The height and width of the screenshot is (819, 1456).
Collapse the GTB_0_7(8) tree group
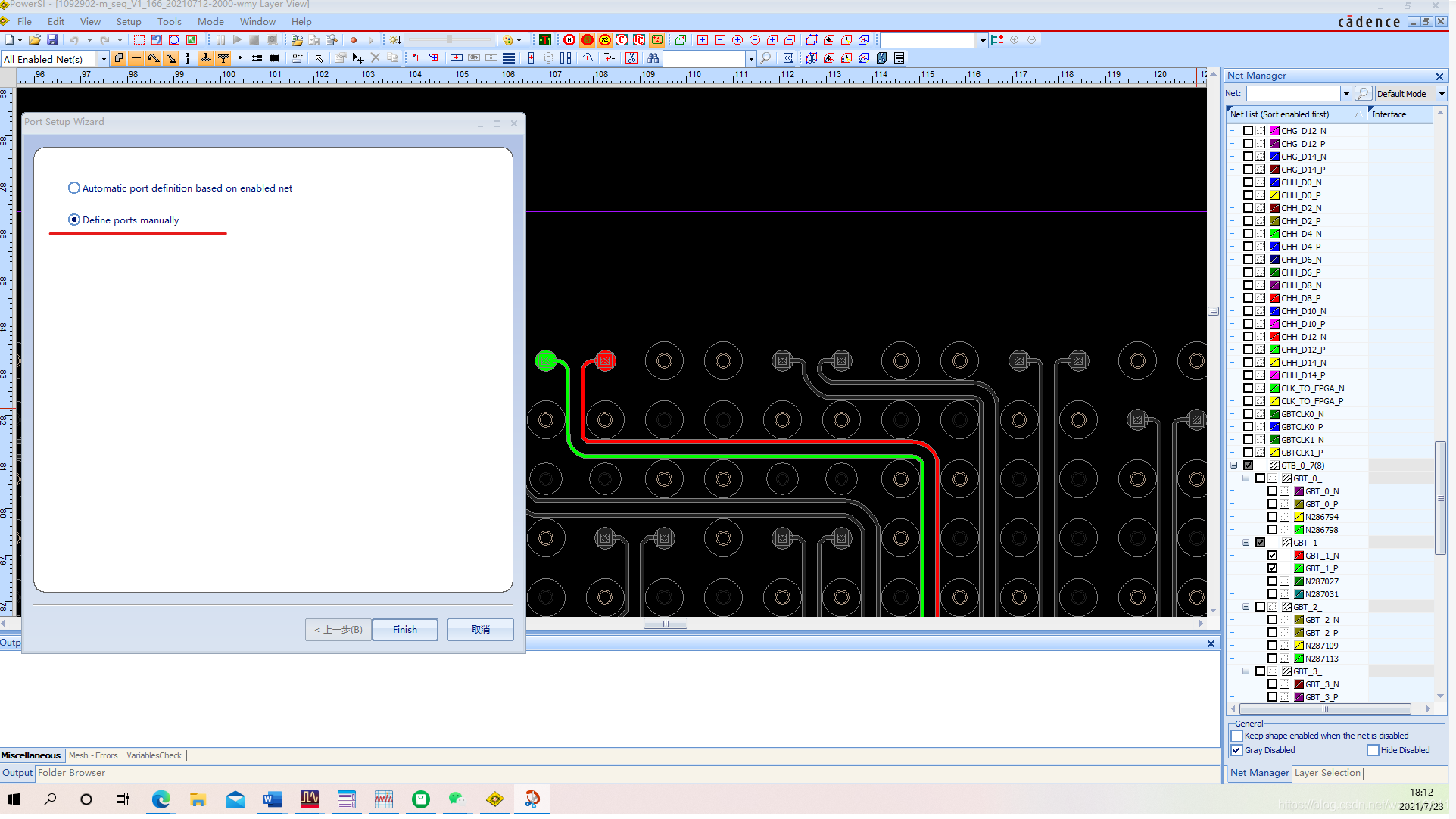[1234, 466]
